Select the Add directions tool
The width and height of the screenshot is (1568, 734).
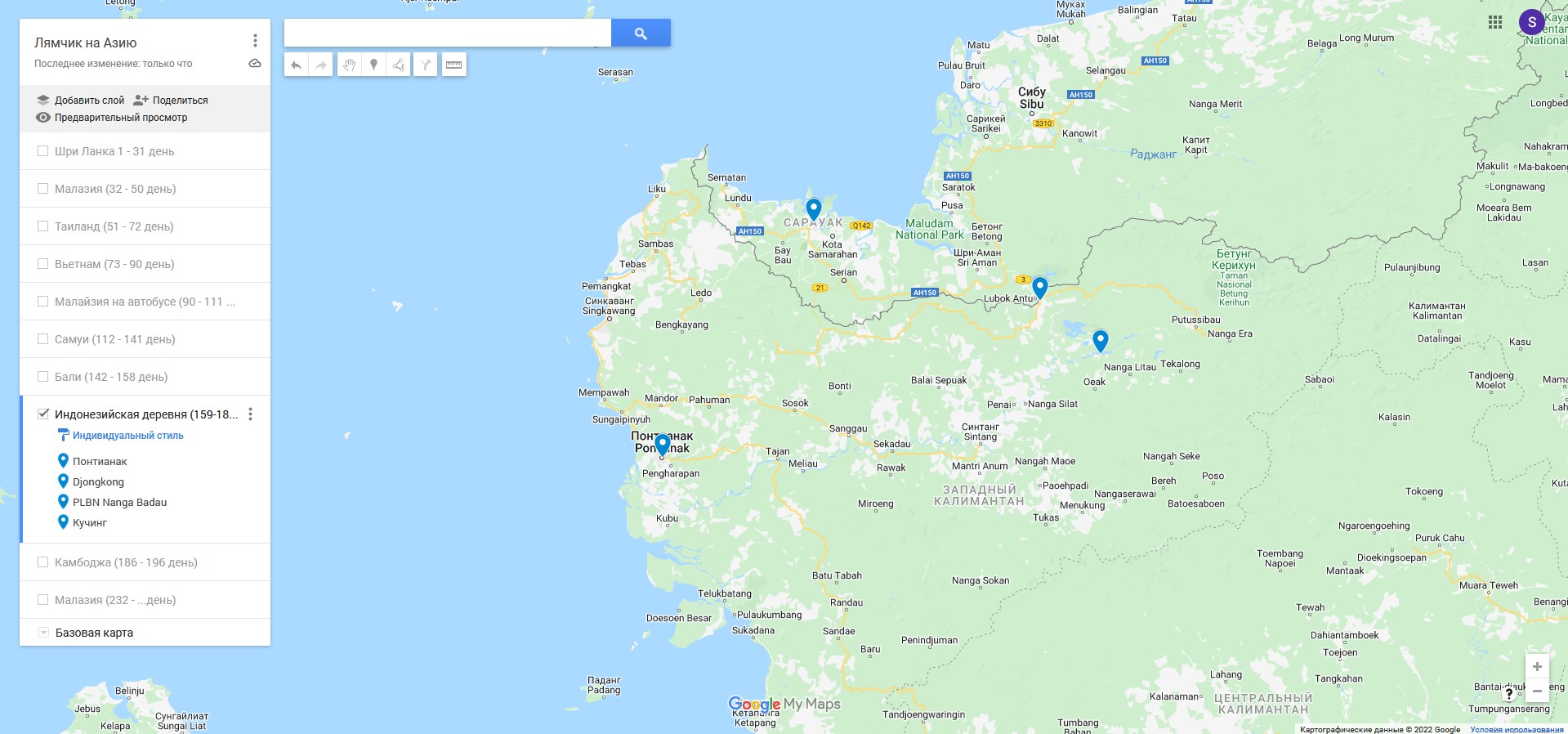(426, 65)
